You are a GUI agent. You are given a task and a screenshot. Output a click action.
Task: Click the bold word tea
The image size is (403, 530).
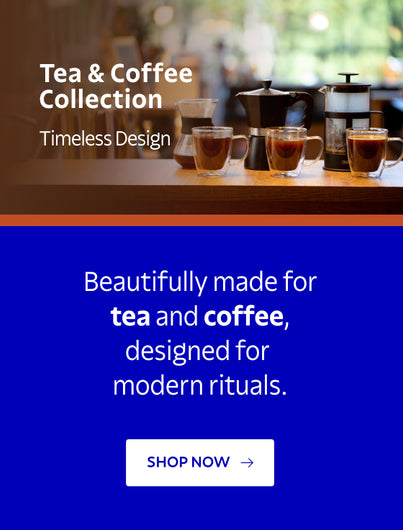[130, 317]
